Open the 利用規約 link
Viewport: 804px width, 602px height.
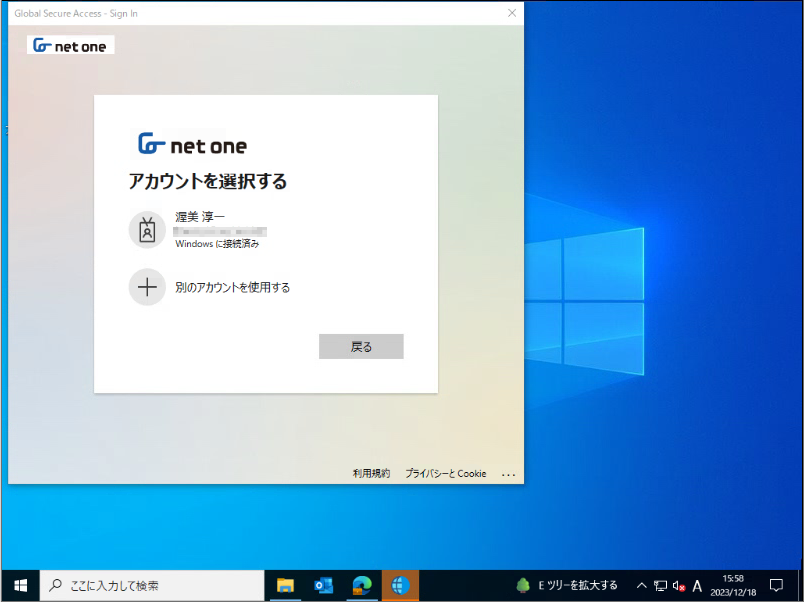pyautogui.click(x=371, y=473)
